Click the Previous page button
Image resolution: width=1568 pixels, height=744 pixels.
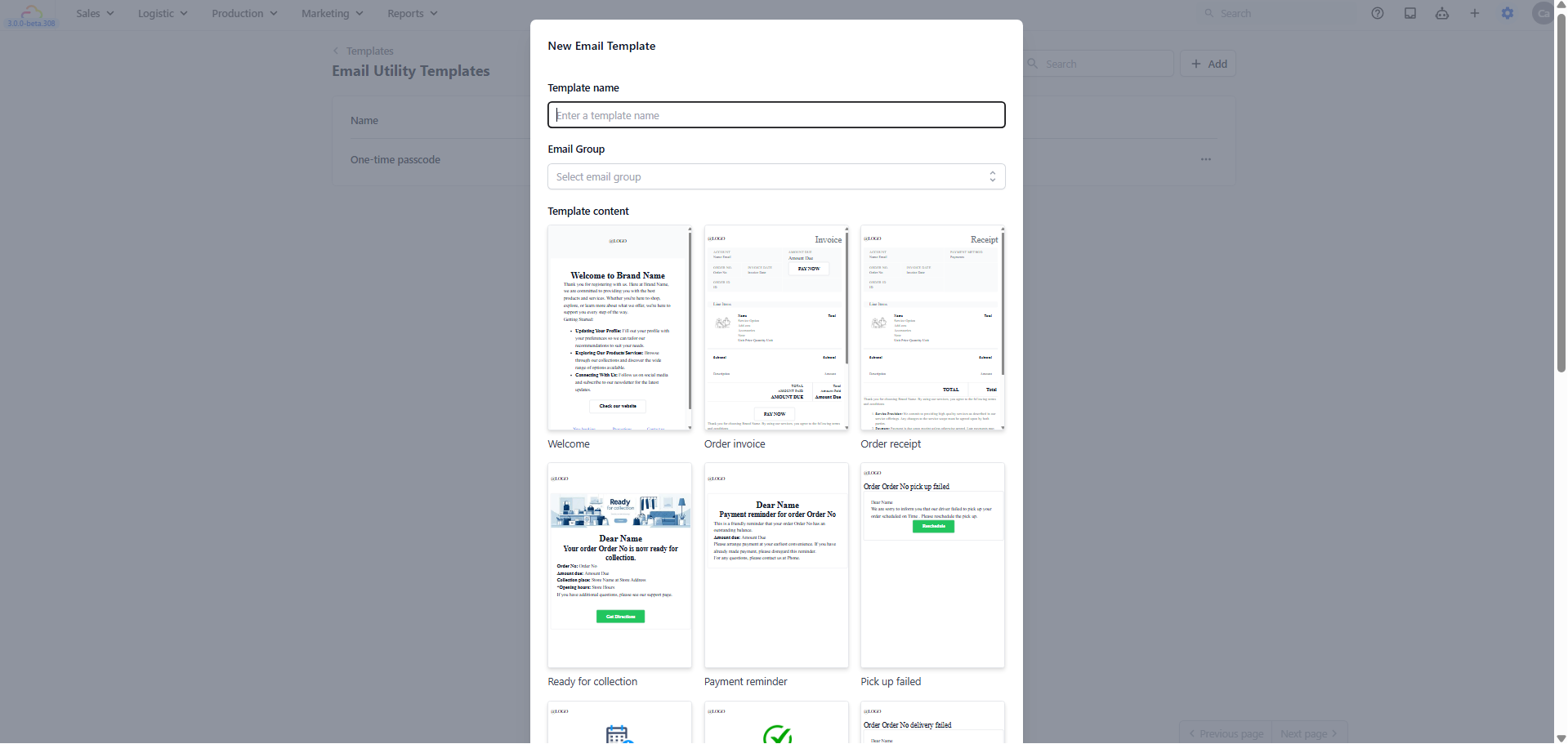click(1226, 733)
